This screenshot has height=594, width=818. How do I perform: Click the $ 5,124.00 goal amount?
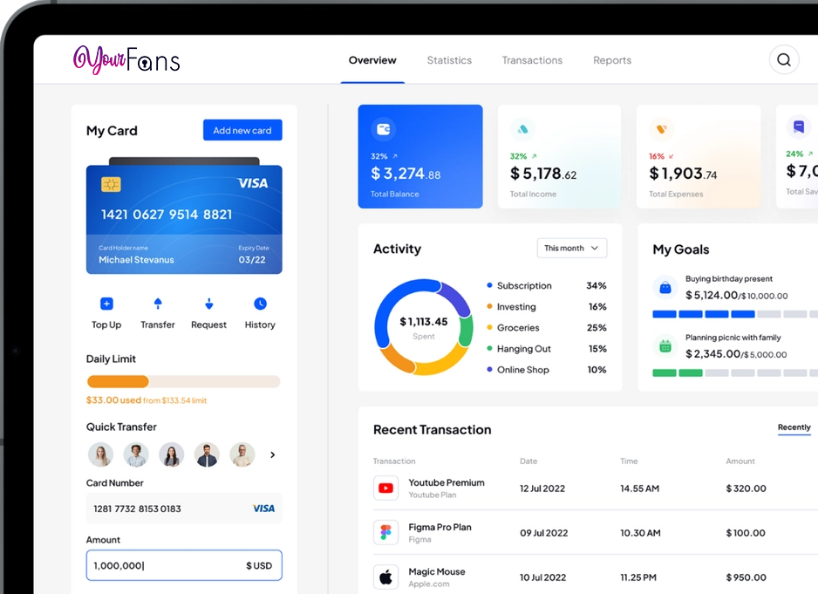click(711, 295)
